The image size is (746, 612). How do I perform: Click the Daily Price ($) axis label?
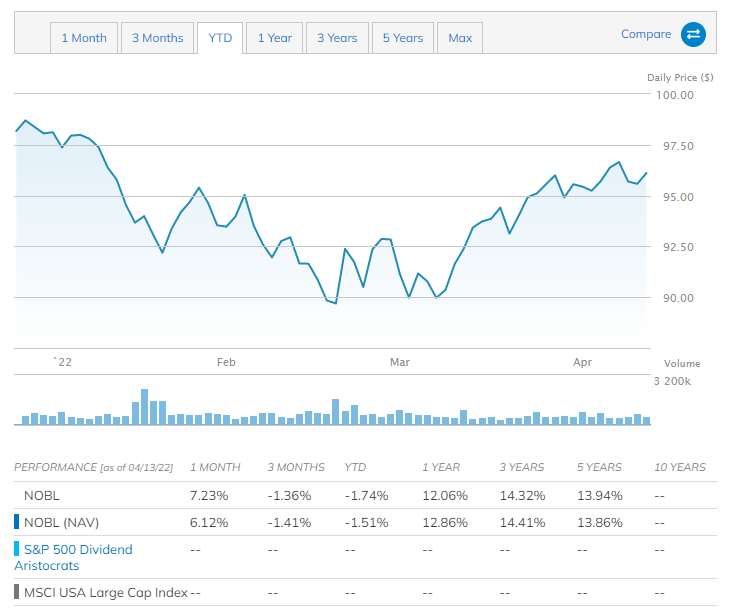click(680, 78)
